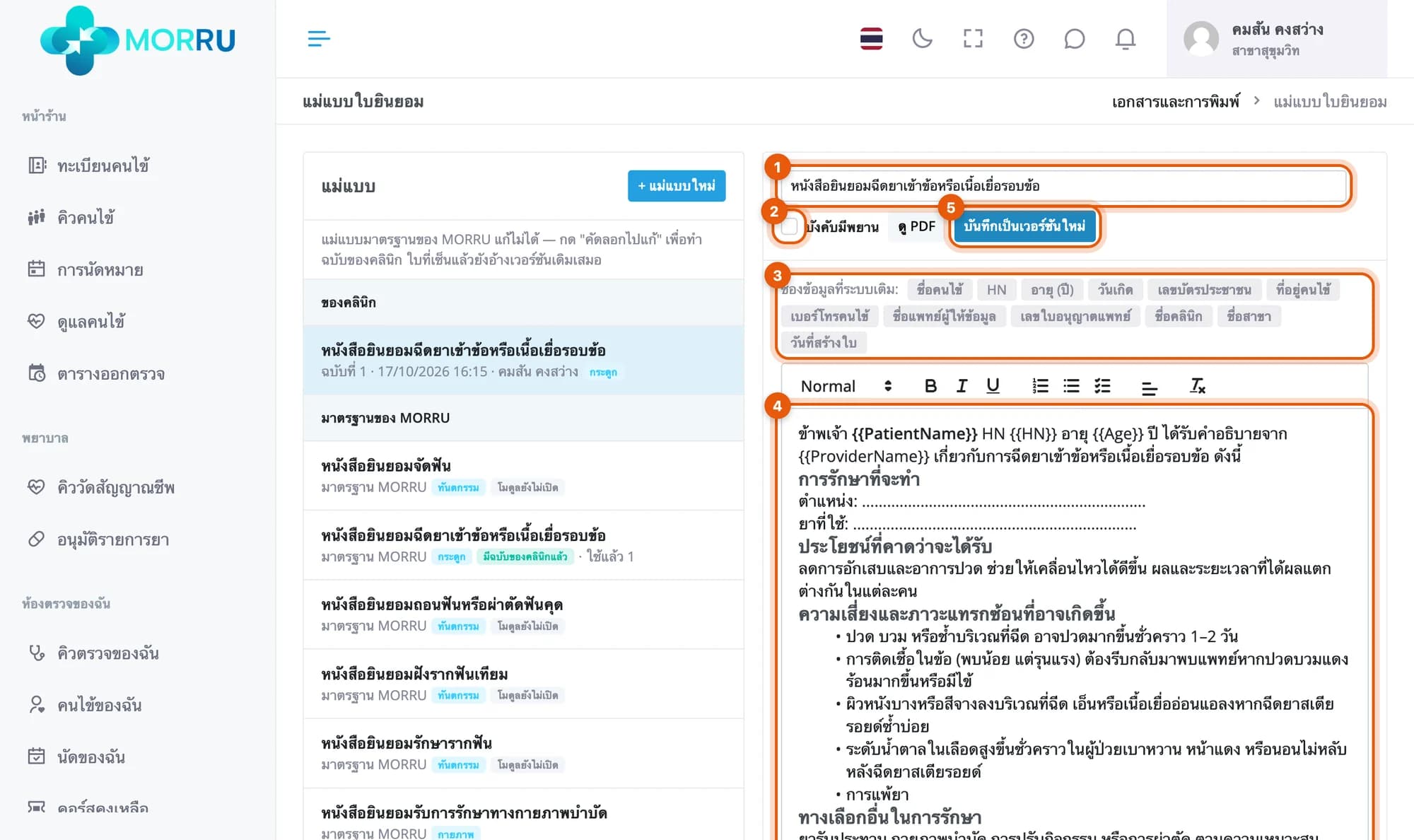This screenshot has height=840, width=1414.
Task: Click the template name input field
Action: [1063, 186]
